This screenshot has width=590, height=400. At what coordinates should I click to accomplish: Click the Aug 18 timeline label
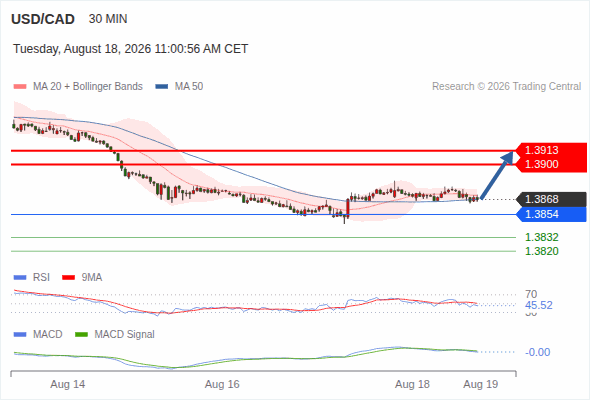(412, 384)
